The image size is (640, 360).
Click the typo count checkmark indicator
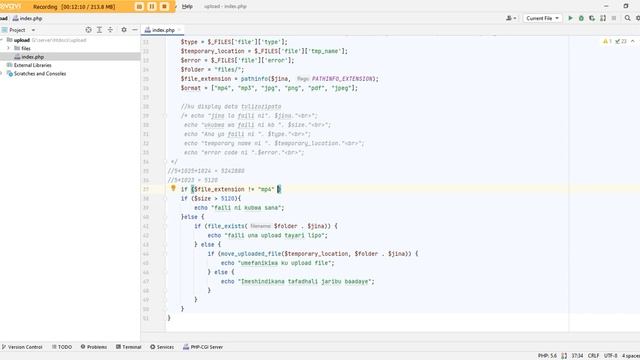(x=620, y=41)
